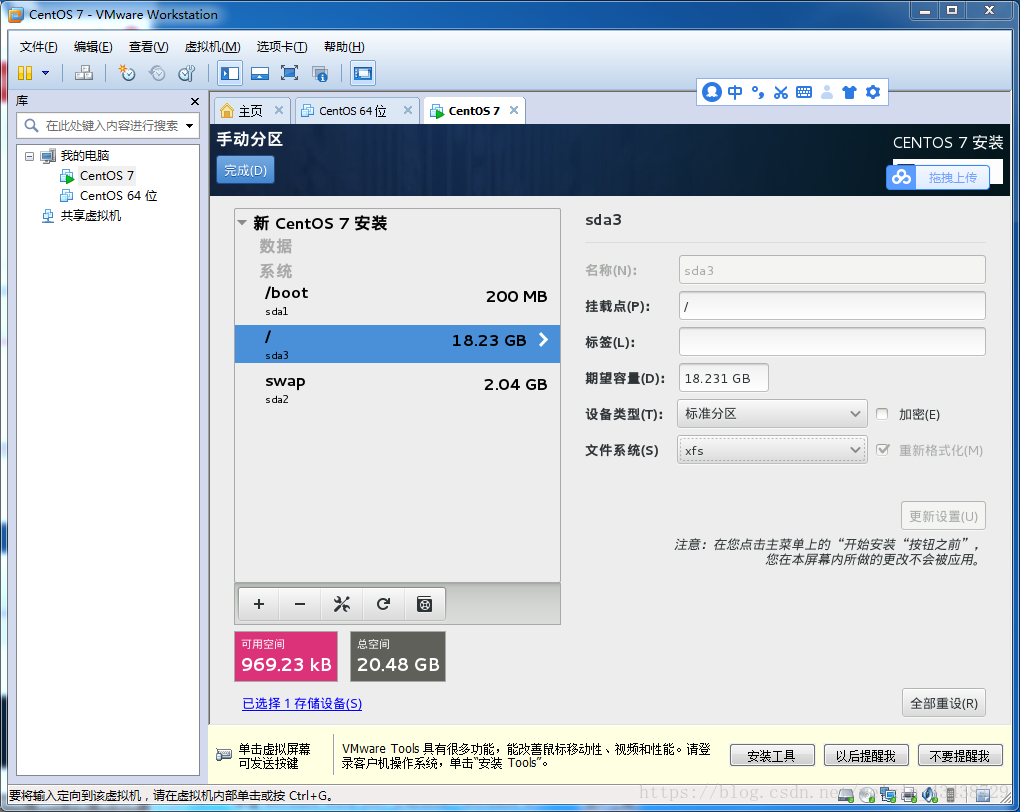
Task: Open the 文件(F) menu
Action: click(38, 47)
